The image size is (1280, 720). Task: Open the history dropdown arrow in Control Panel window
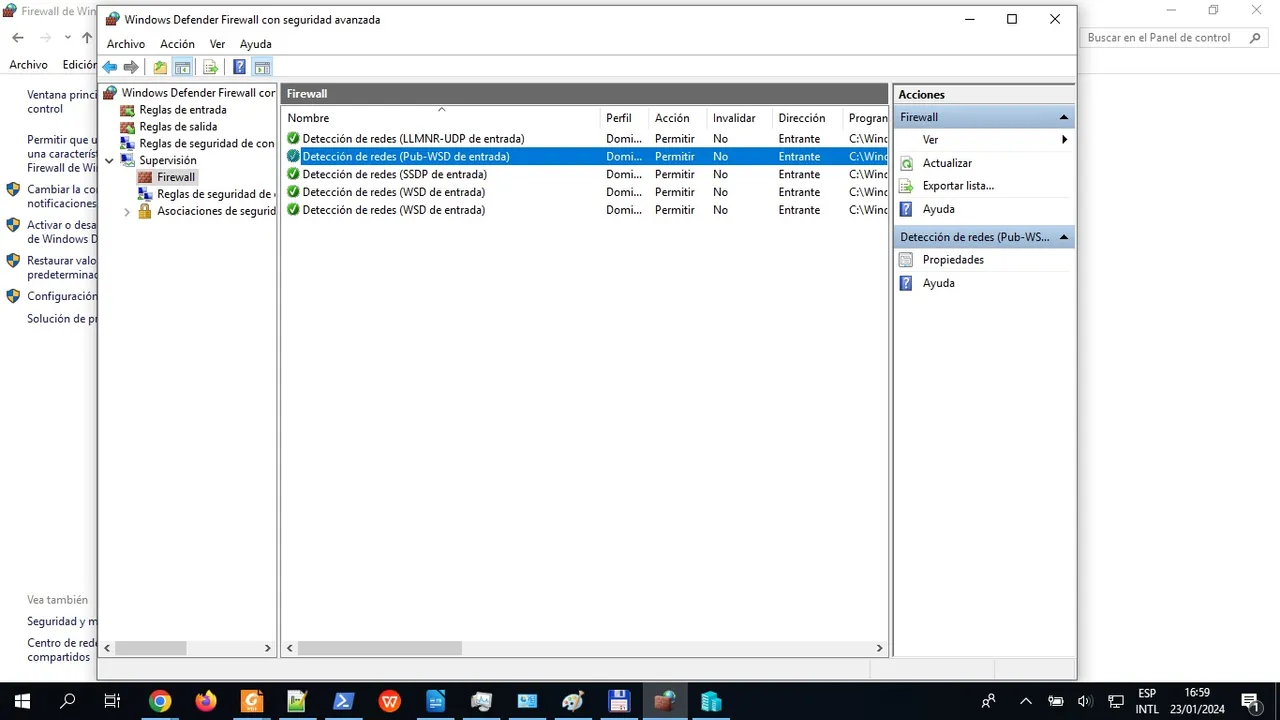(67, 38)
